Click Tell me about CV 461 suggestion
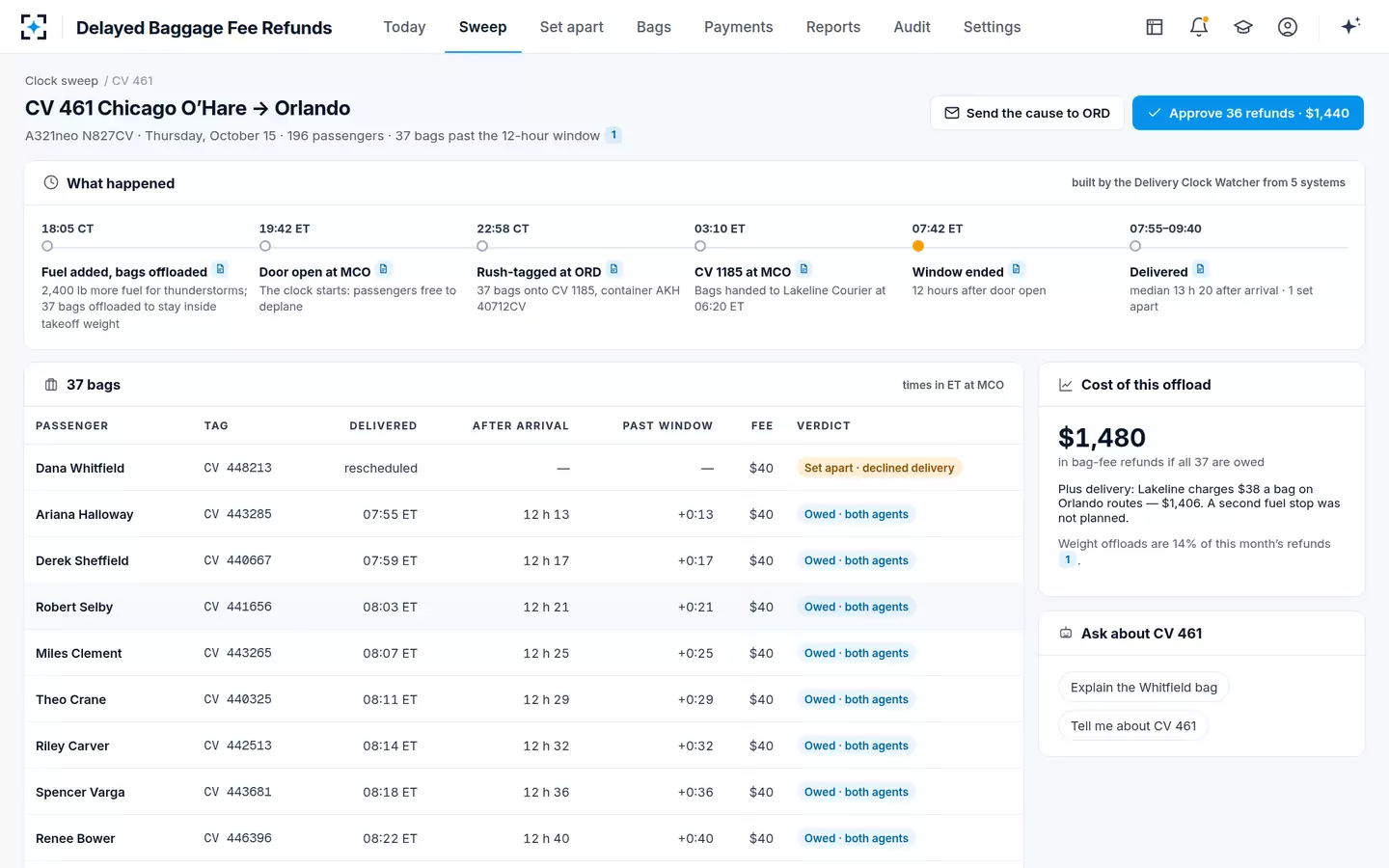1389x868 pixels. 1132,726
